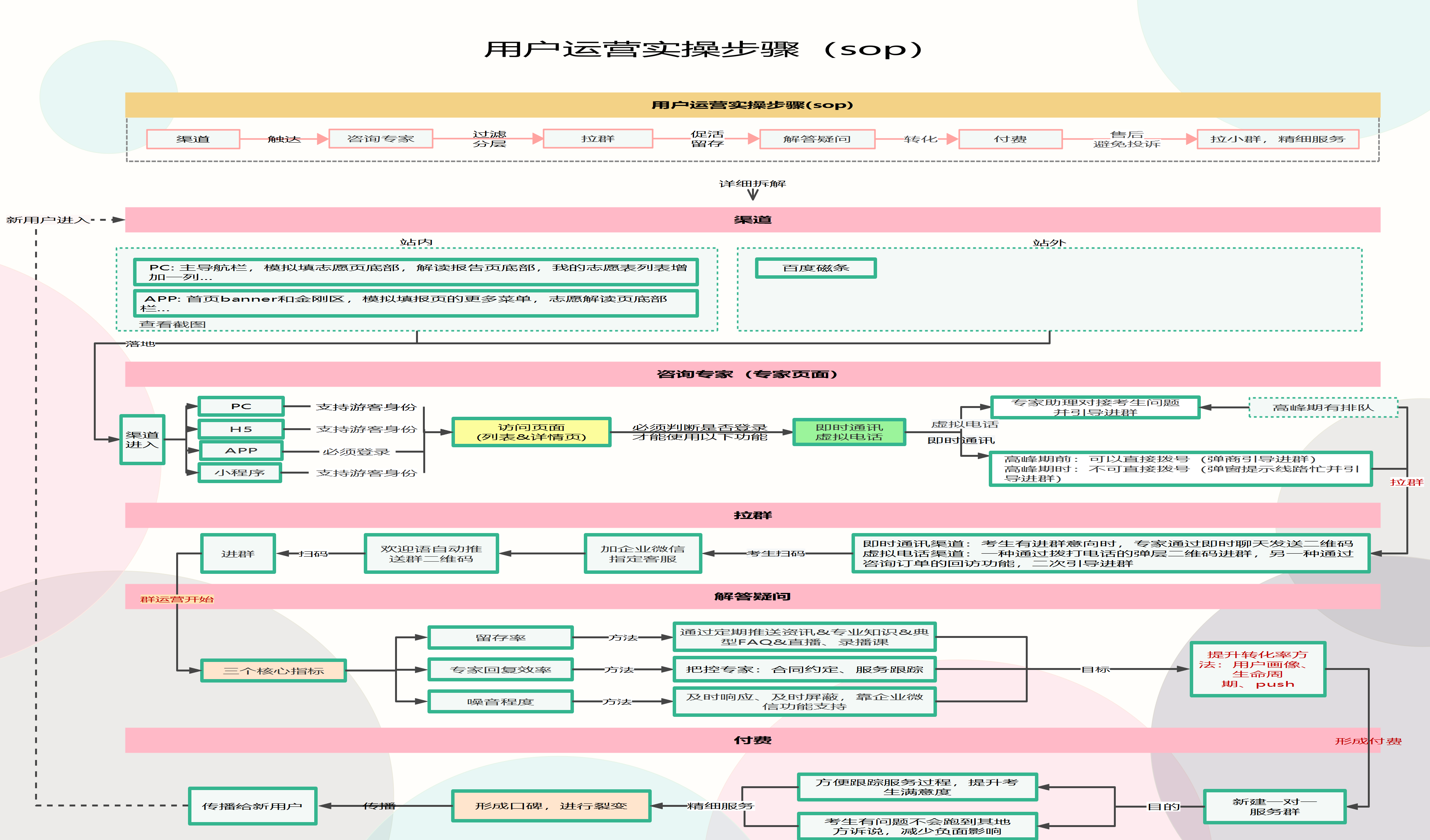Click the 过滤 分层 label
The height and width of the screenshot is (840, 1430).
pos(489,139)
